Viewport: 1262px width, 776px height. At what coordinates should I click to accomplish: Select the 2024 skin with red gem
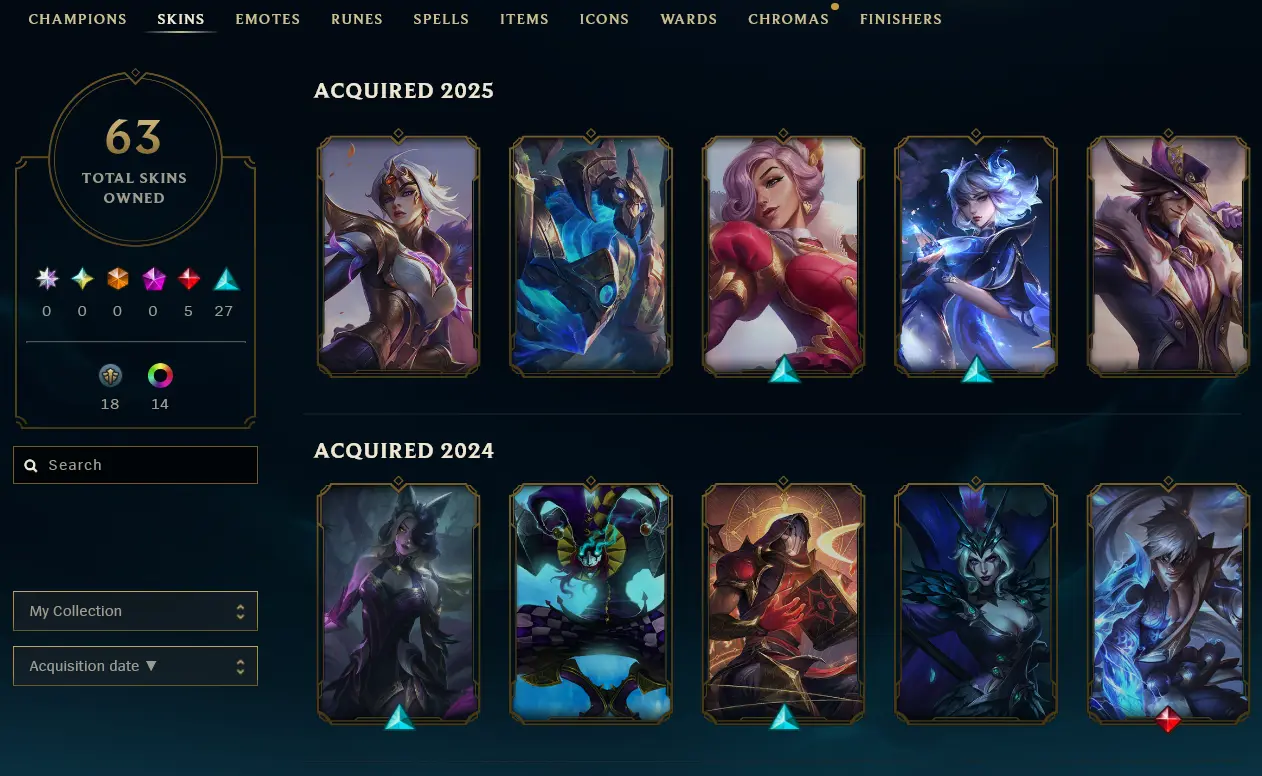tap(1168, 603)
